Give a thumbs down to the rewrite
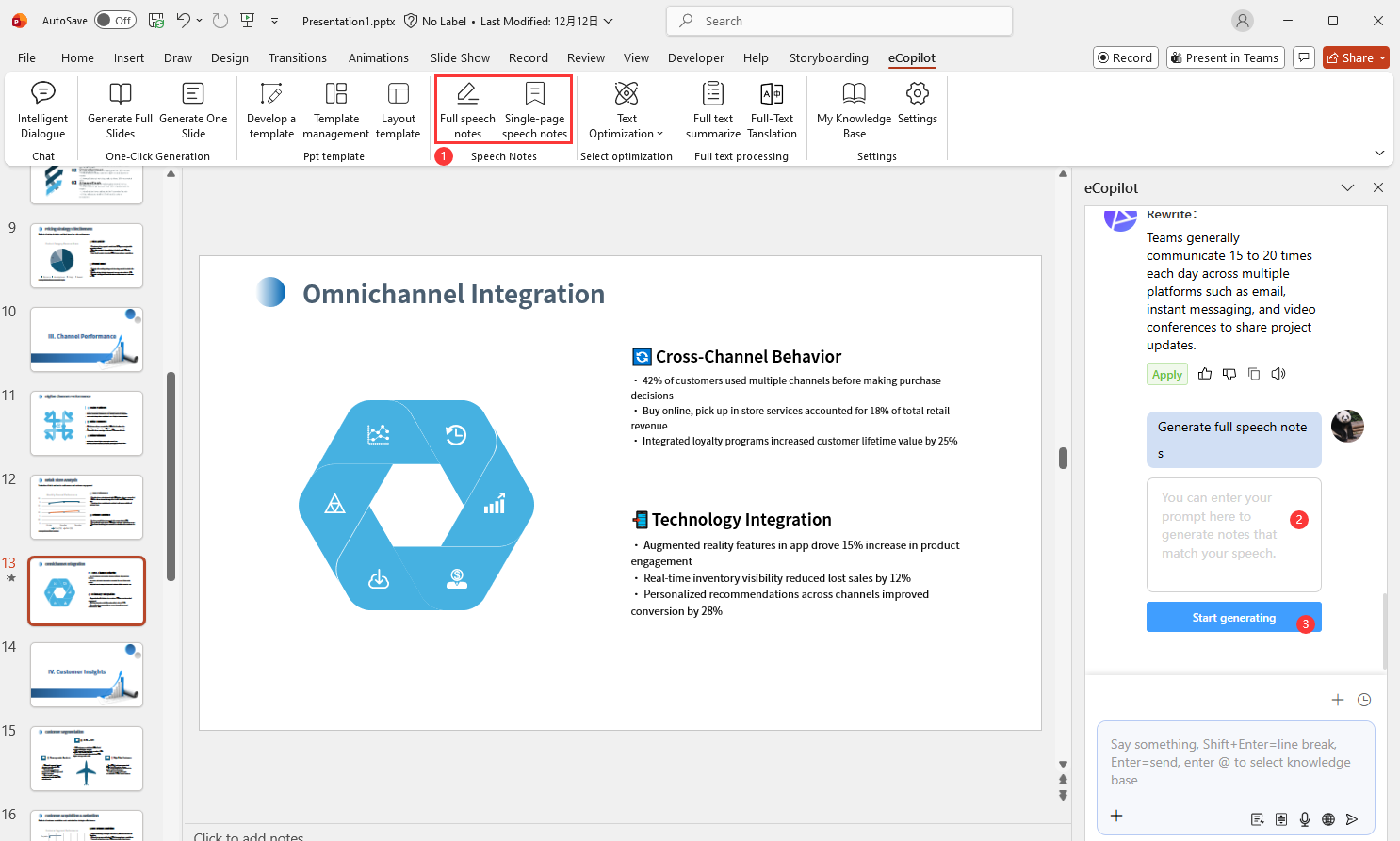The image size is (1400, 841). tap(1229, 374)
